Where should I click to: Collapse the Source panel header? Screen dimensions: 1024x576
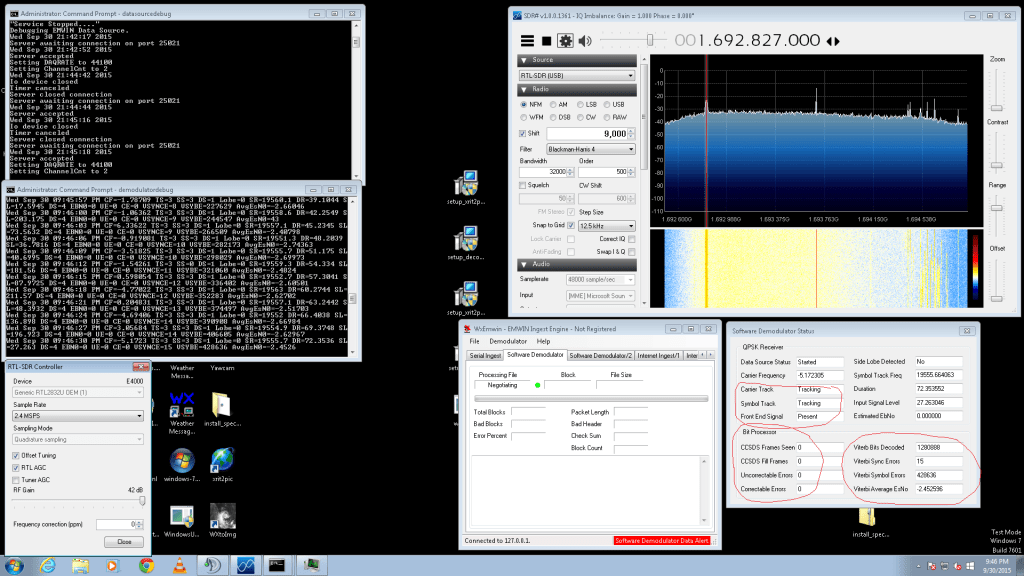pos(577,60)
